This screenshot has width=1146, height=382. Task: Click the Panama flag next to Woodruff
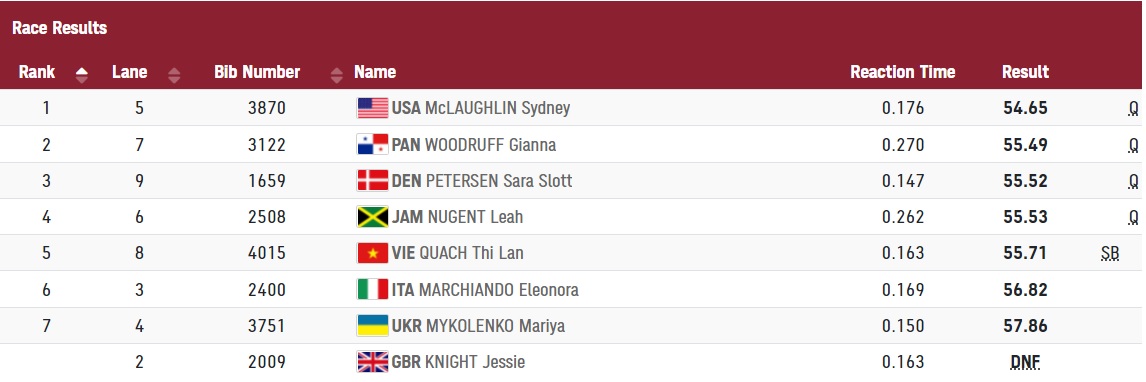[x=372, y=145]
